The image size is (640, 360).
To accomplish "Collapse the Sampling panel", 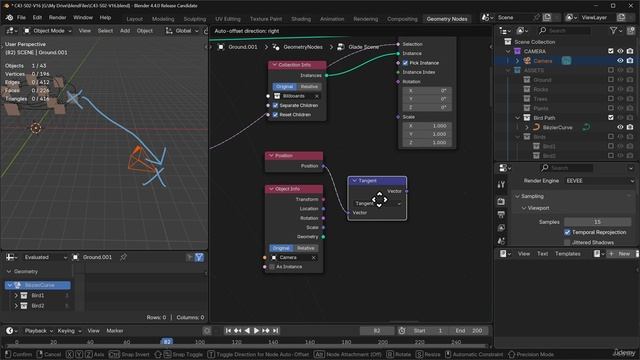I will tap(518, 196).
